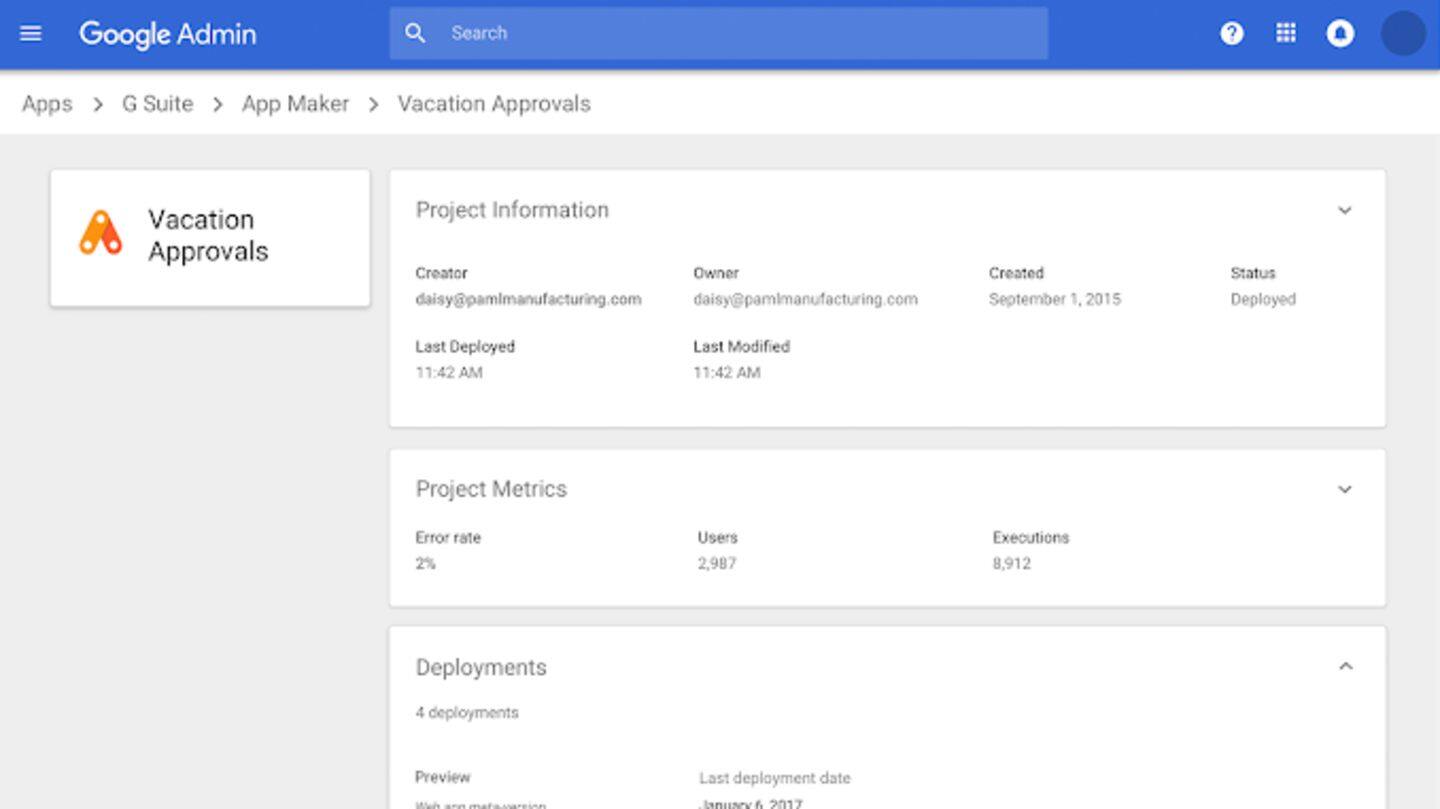Viewport: 1440px width, 809px height.
Task: Click the Last Deployed time 11:42 AM
Action: click(449, 372)
